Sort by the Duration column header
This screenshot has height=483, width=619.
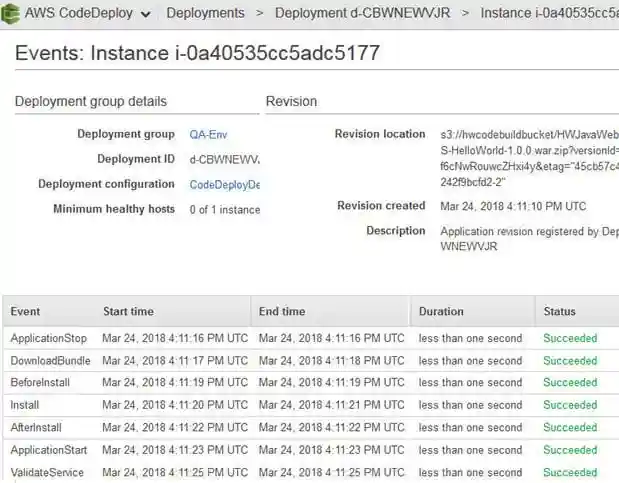click(x=441, y=312)
